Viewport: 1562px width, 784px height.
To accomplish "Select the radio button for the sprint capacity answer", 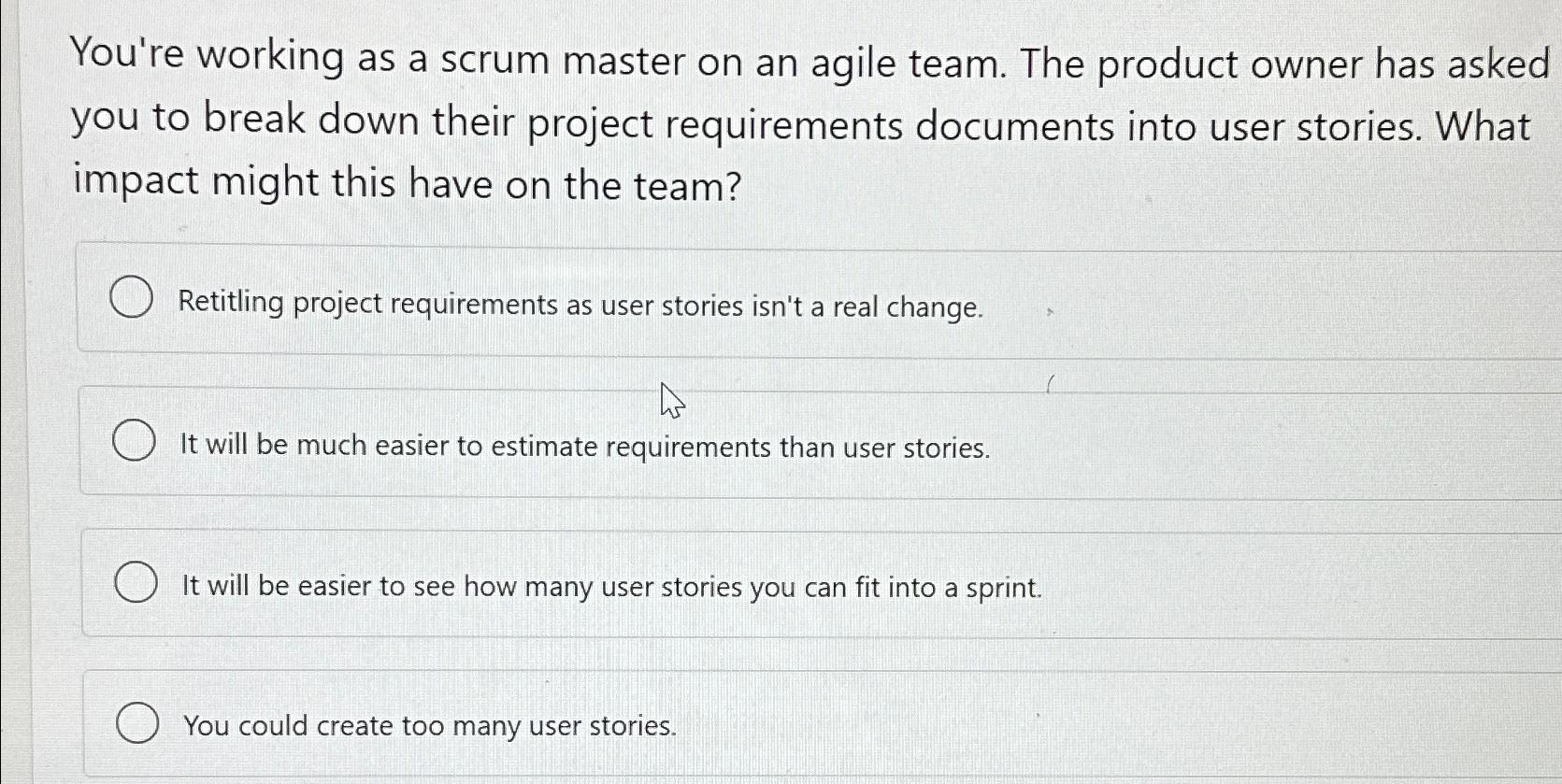I will (x=136, y=582).
